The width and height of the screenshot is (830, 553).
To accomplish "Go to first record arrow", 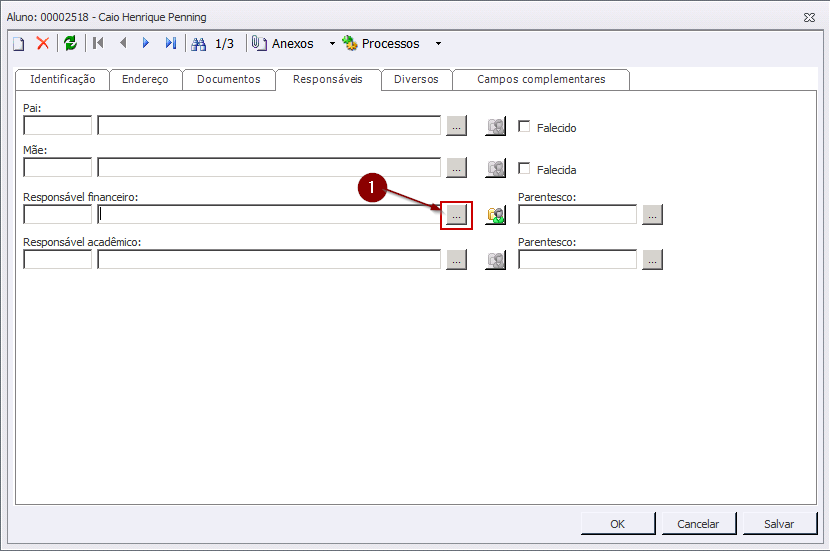I will [98, 44].
